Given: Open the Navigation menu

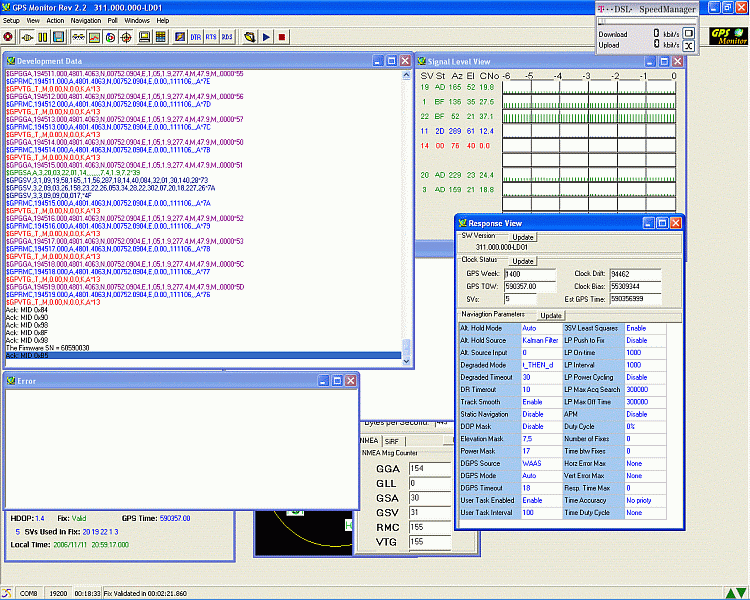Looking at the screenshot, I should pyautogui.click(x=86, y=20).
